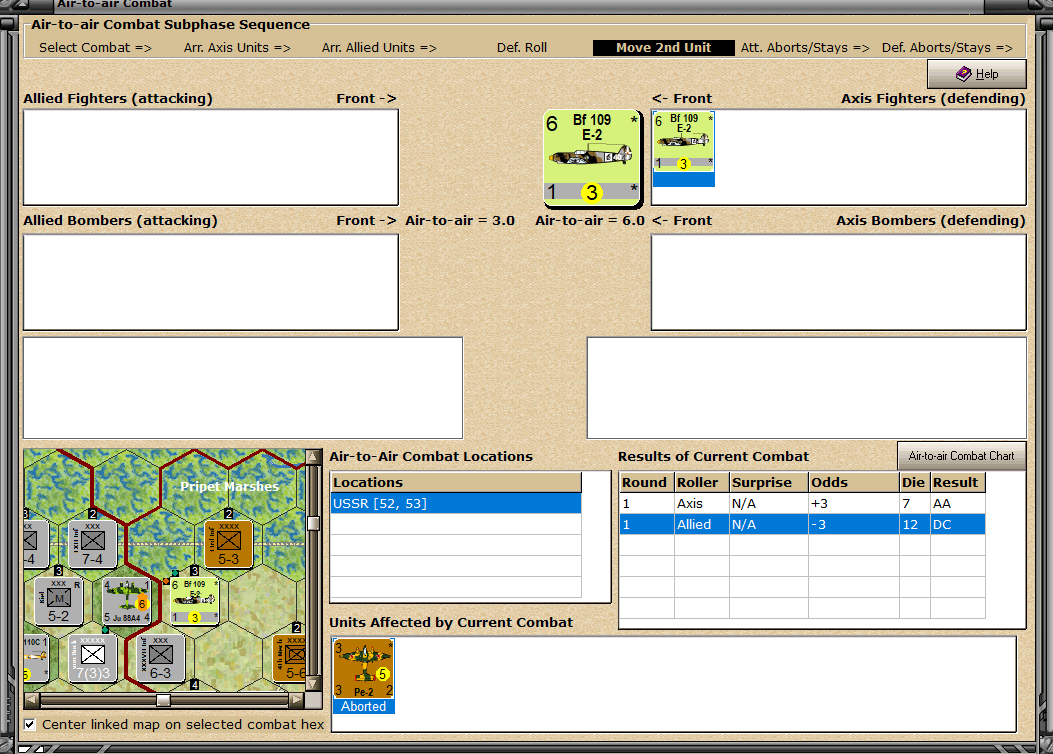Click map vertical scrollbar up arrow
The height and width of the screenshot is (754, 1053).
pos(314,457)
